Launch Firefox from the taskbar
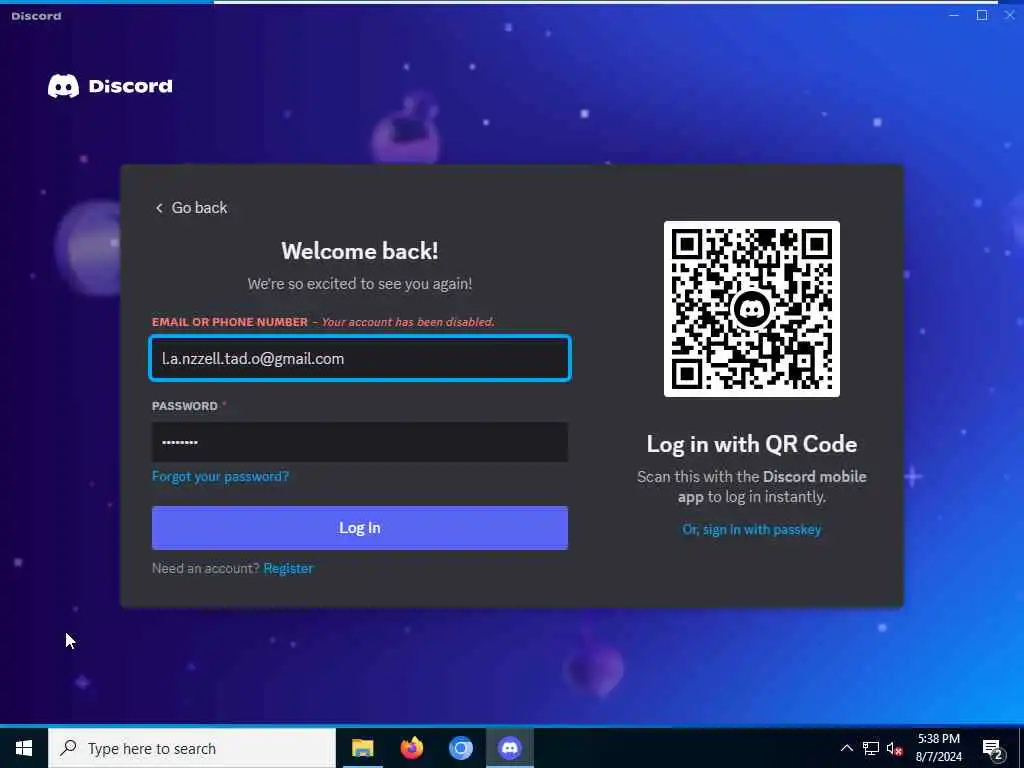 pos(411,748)
